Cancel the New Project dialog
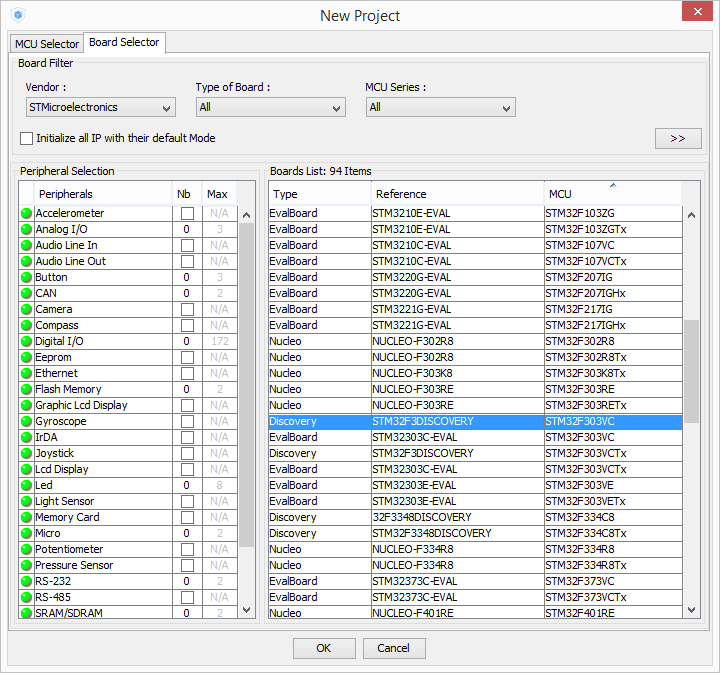This screenshot has height=673, width=720. (x=394, y=648)
